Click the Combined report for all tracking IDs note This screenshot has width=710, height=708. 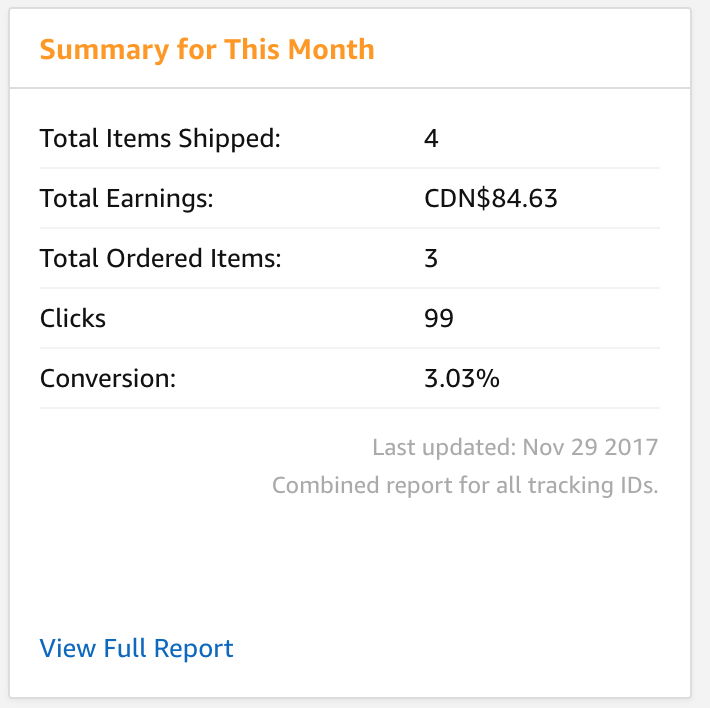465,485
